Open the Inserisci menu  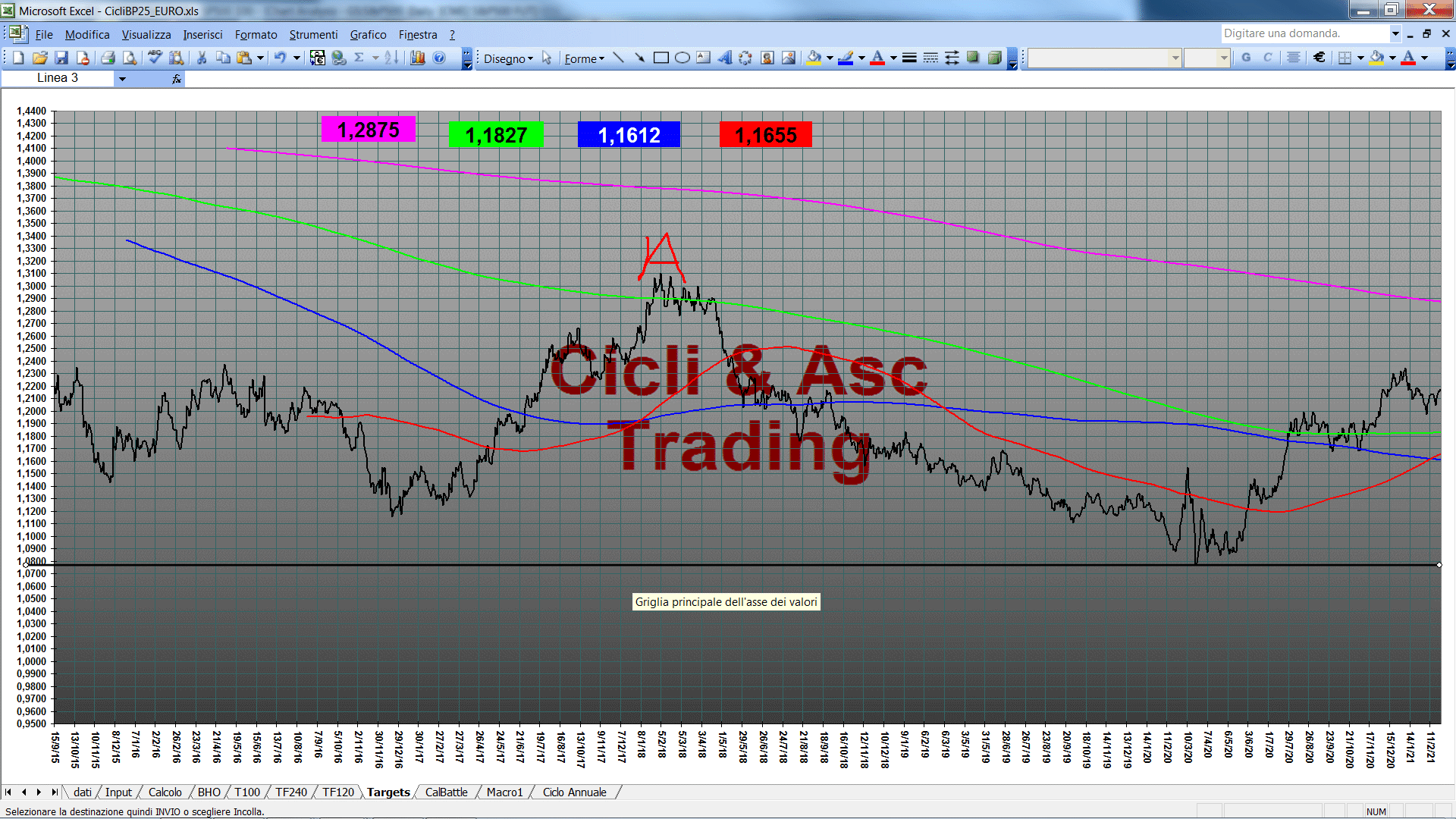pos(202,34)
